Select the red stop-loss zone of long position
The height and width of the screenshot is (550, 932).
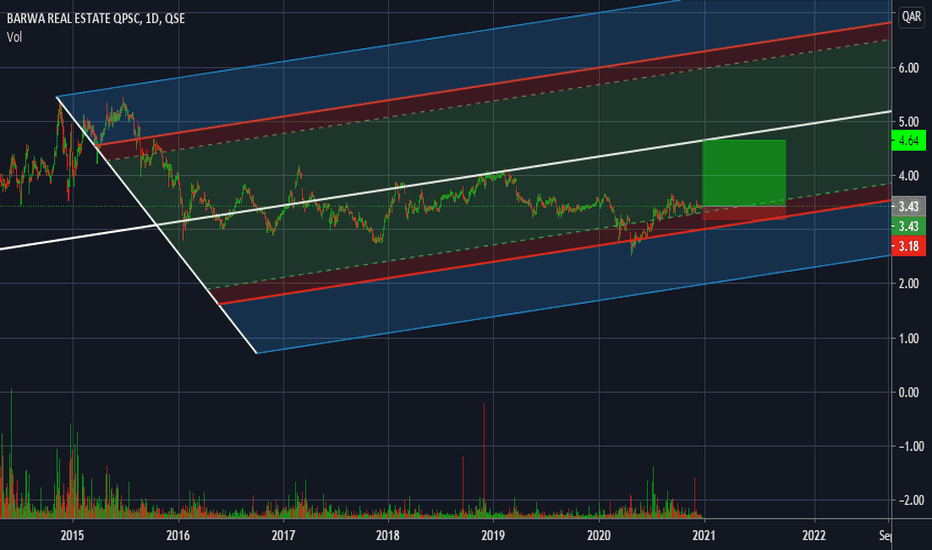click(x=744, y=213)
